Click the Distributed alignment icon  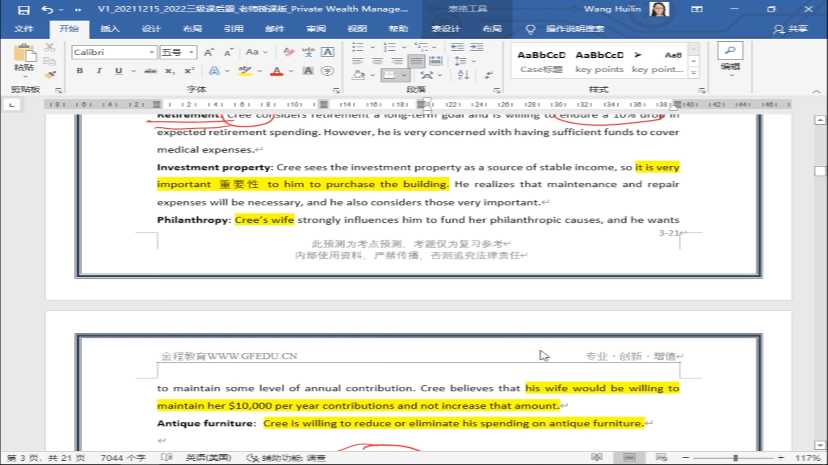click(436, 61)
